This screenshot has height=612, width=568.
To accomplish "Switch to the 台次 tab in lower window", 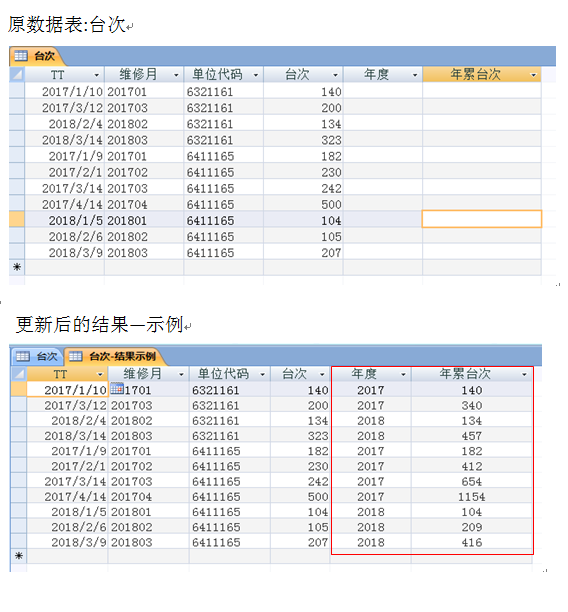I will pyautogui.click(x=37, y=356).
